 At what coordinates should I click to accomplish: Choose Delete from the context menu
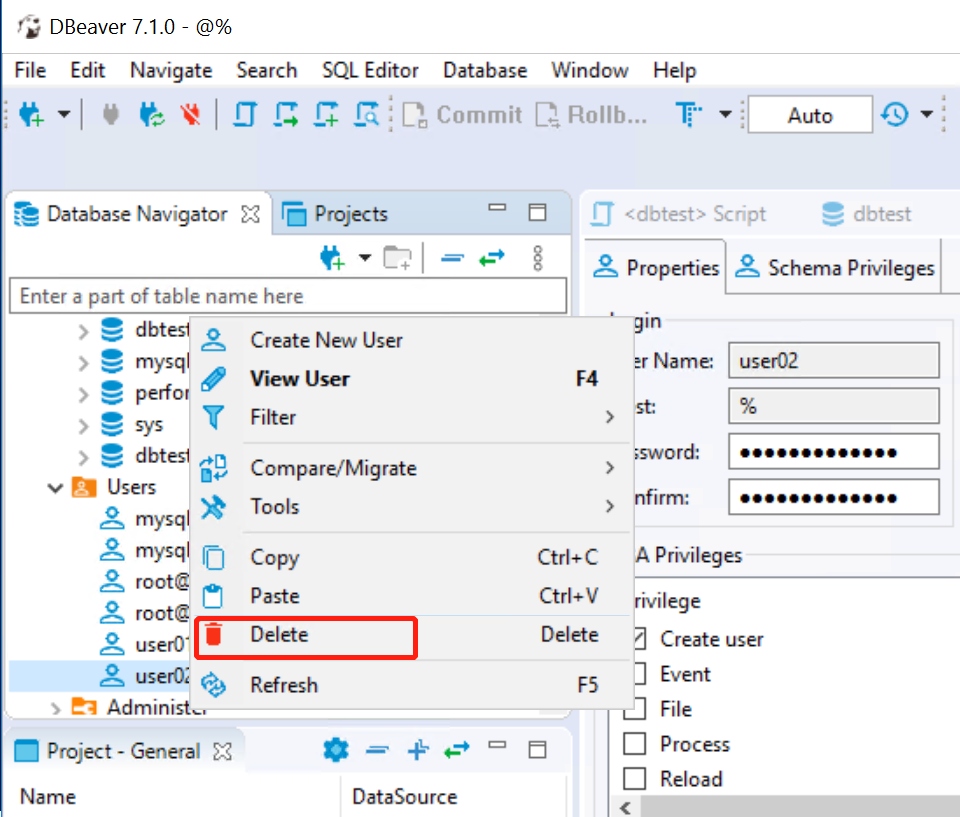280,635
